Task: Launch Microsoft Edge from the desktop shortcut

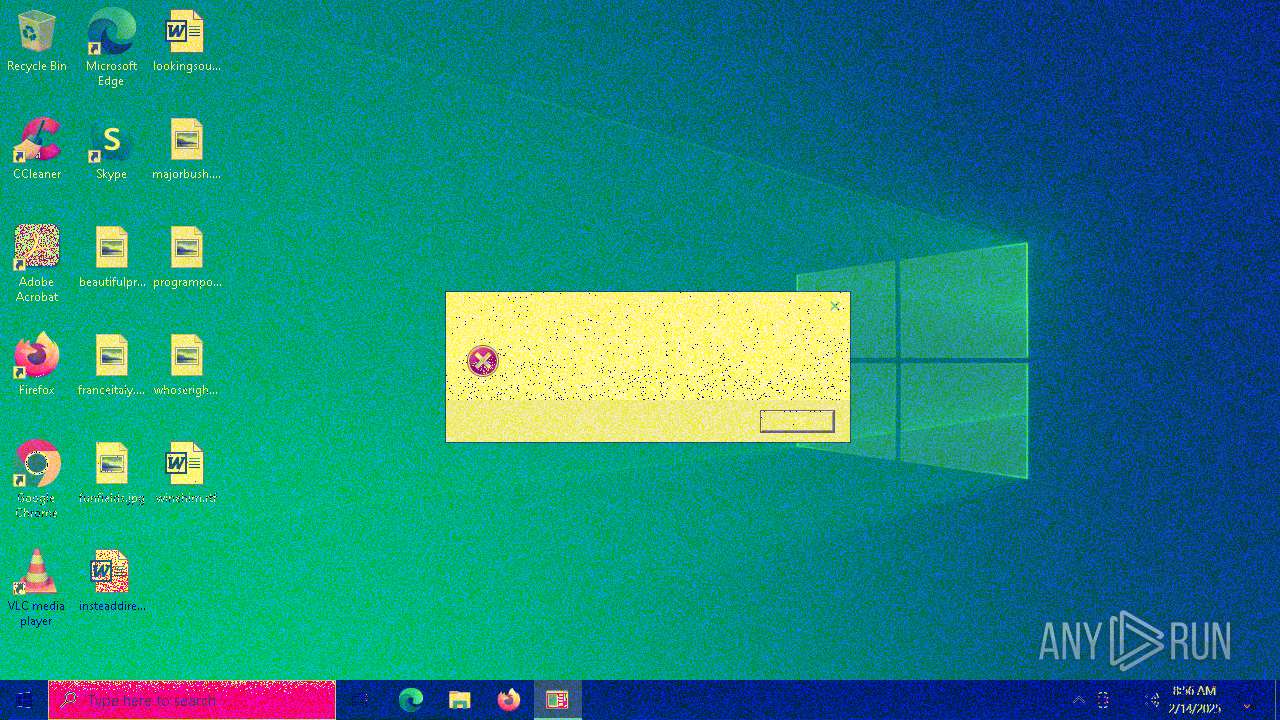Action: (111, 48)
